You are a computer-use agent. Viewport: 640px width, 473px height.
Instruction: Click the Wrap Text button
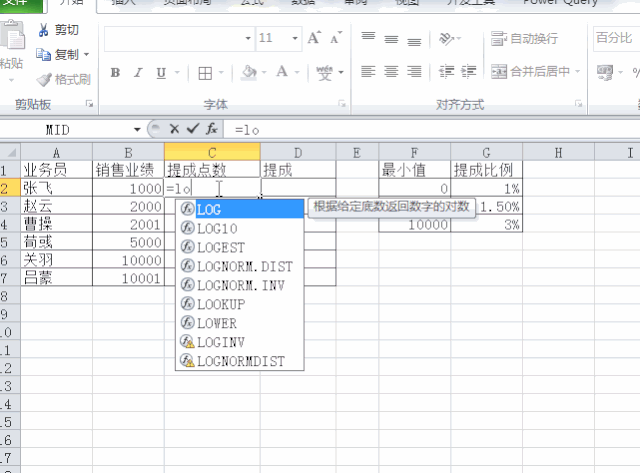pyautogui.click(x=525, y=39)
